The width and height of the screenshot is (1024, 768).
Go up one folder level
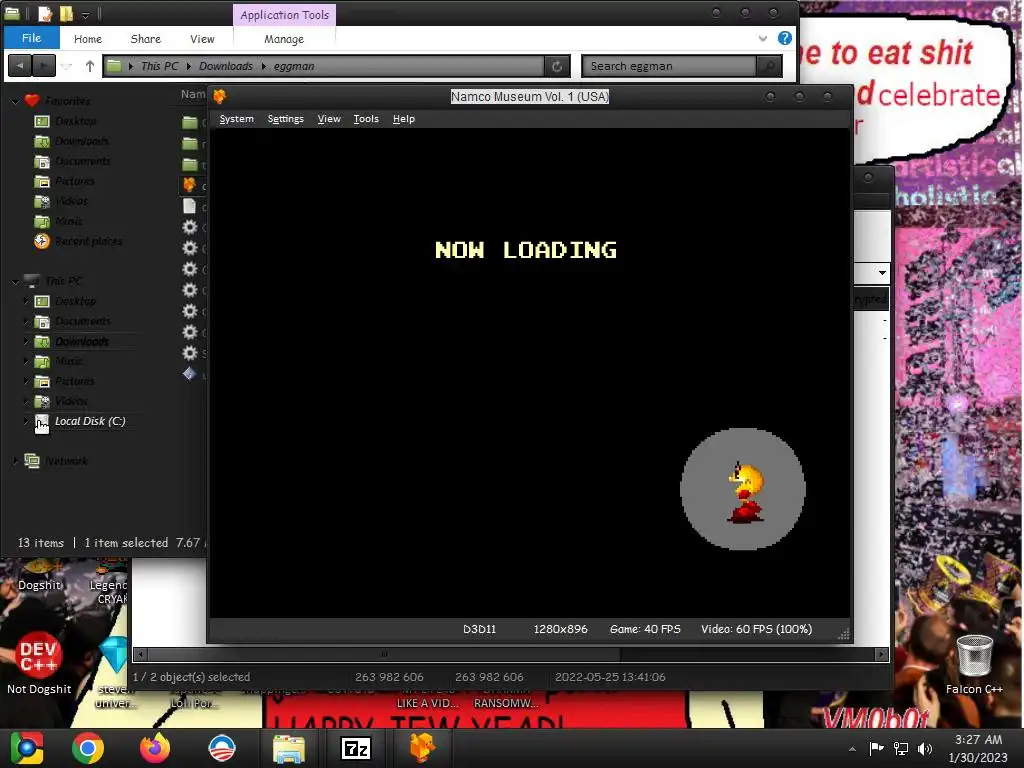(89, 66)
